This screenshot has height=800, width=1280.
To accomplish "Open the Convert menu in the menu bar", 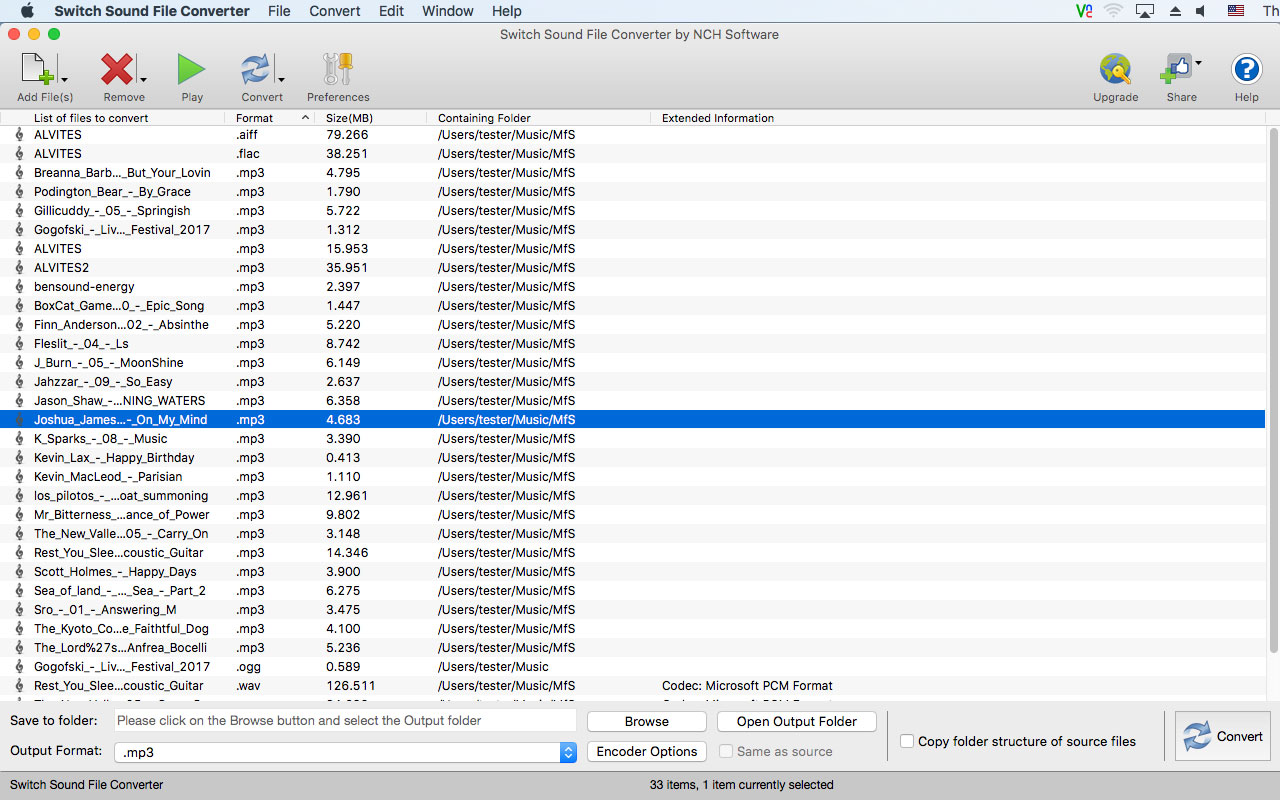I will click(x=335, y=11).
